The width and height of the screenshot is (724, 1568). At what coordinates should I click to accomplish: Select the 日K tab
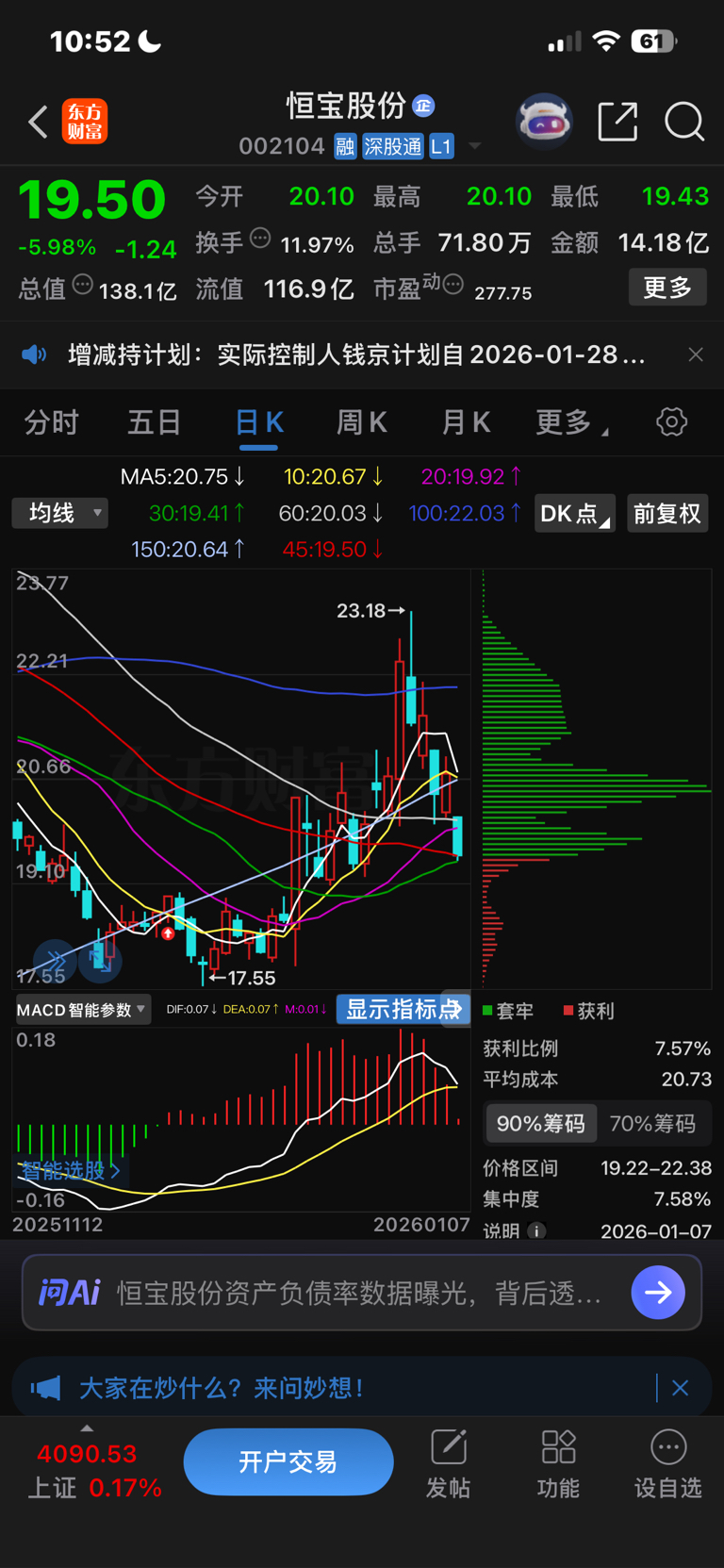[259, 422]
